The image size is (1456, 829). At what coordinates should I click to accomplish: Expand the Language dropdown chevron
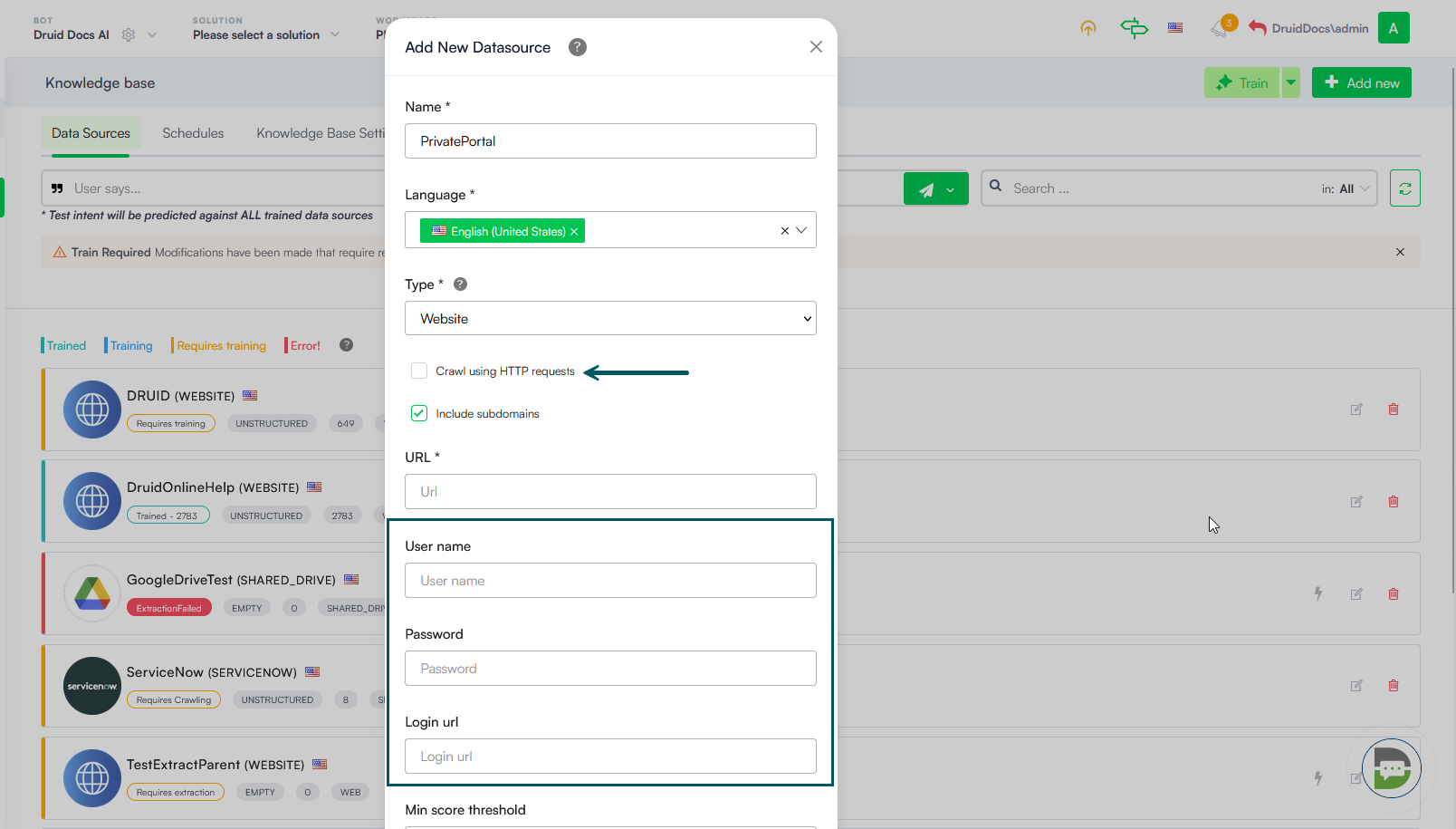tap(801, 231)
